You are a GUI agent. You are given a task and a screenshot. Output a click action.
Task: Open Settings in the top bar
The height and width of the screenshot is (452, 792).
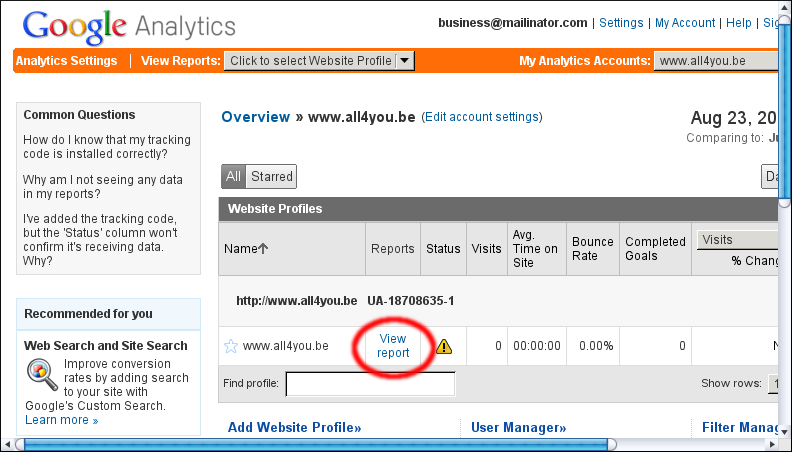click(x=621, y=23)
